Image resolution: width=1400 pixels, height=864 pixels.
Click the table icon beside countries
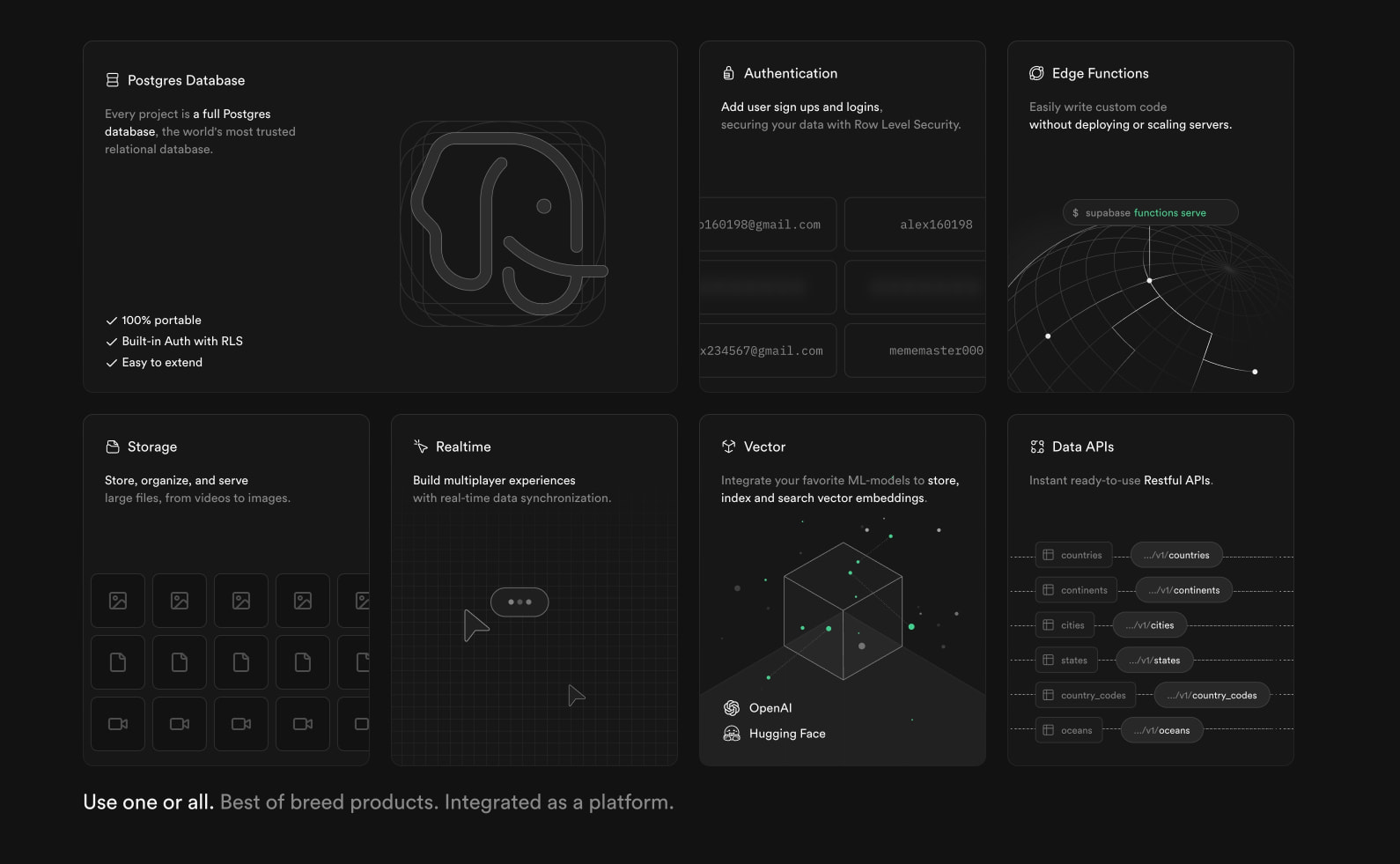click(1048, 555)
